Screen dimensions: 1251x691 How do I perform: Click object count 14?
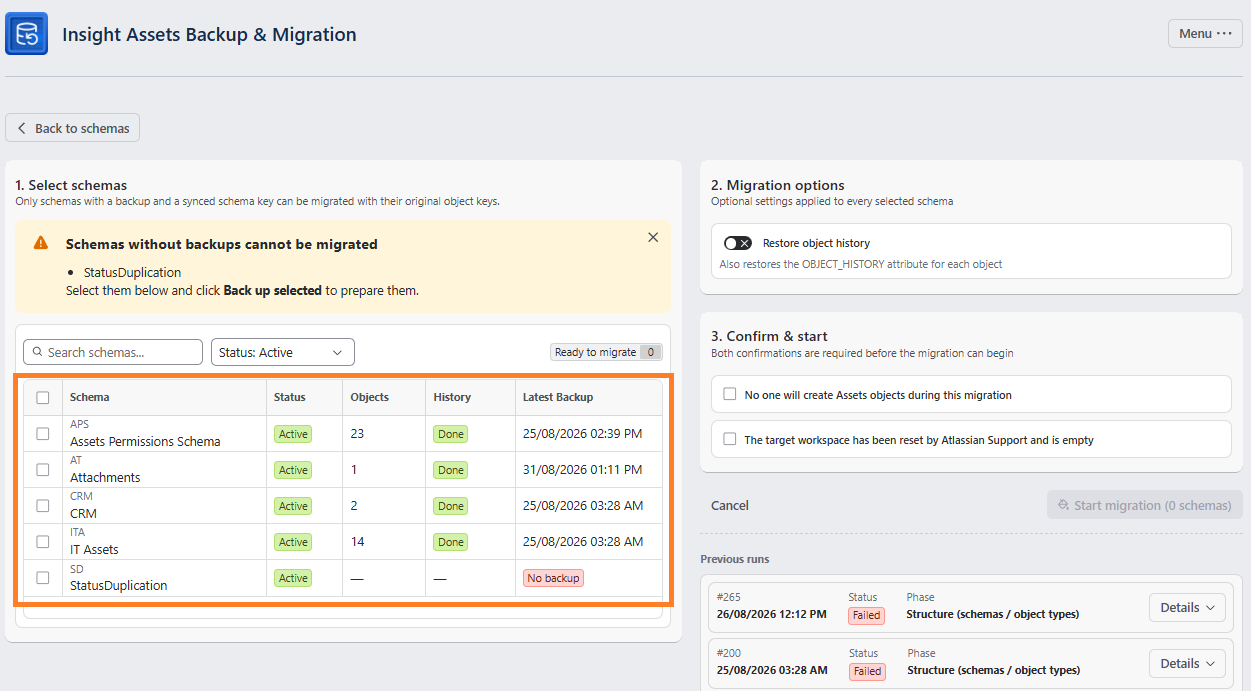click(358, 541)
